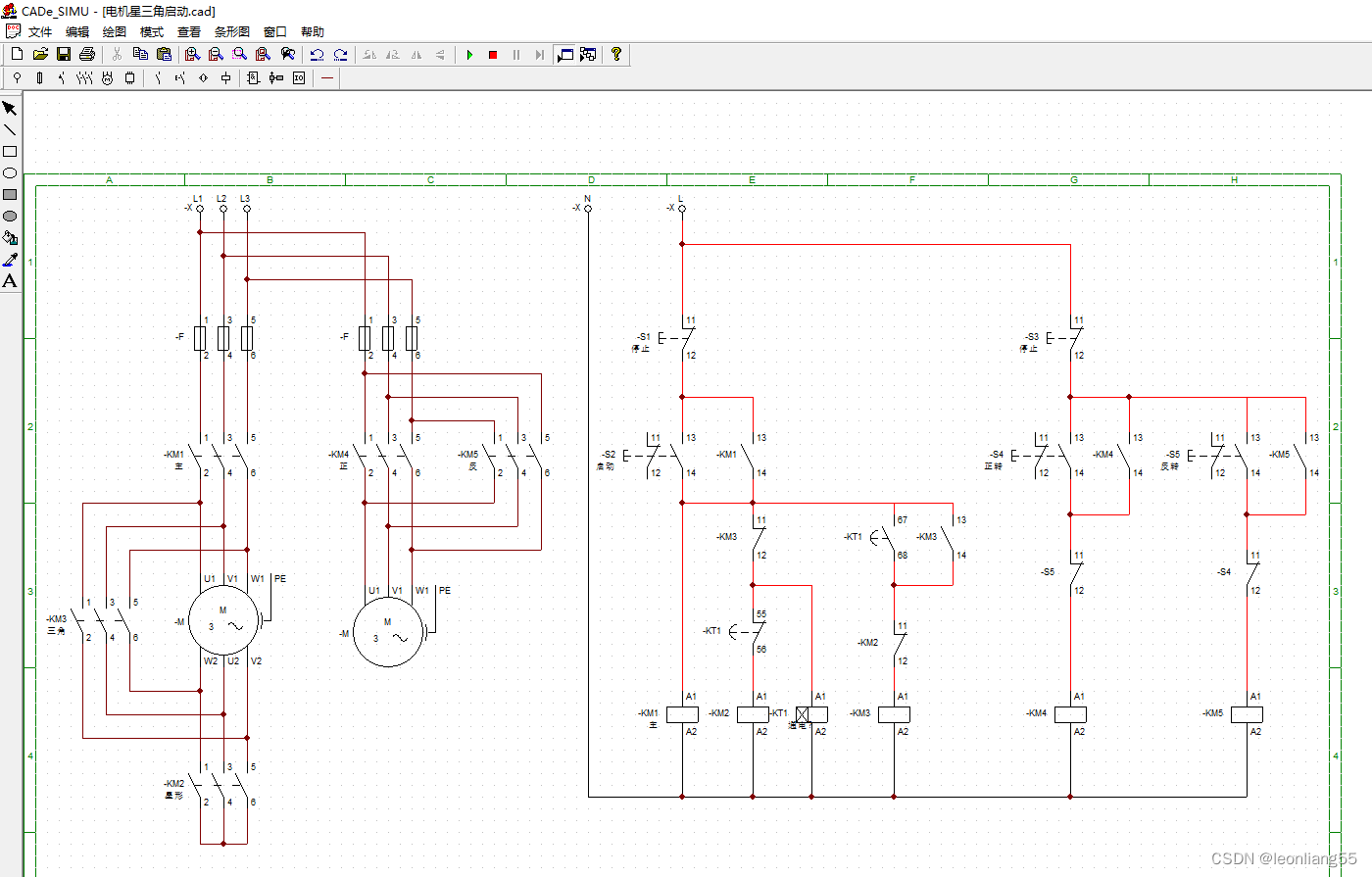Open the diamond sensor symbols library
The width and height of the screenshot is (1372, 877).
point(203,77)
